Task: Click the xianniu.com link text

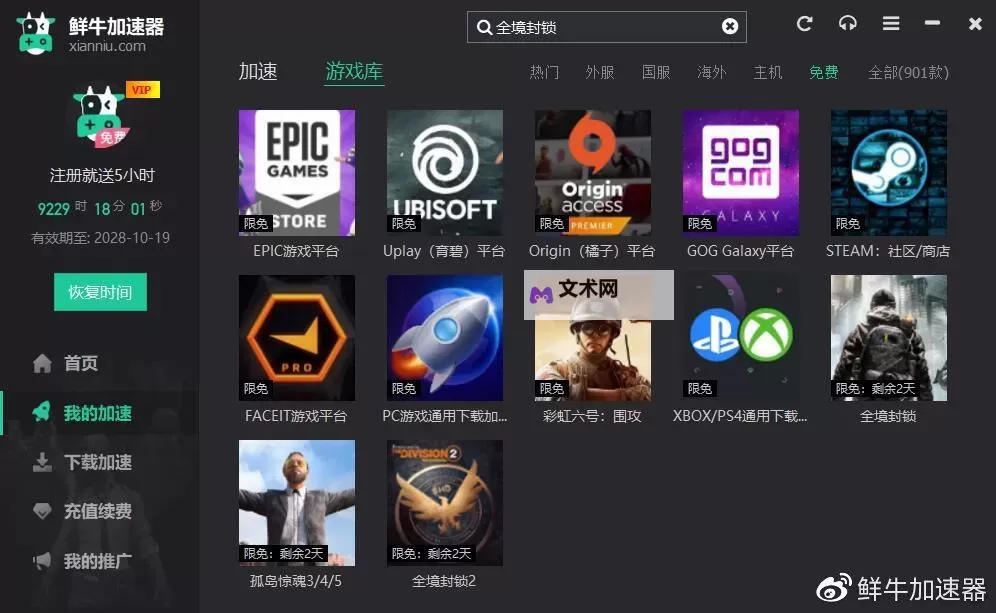Action: point(107,46)
